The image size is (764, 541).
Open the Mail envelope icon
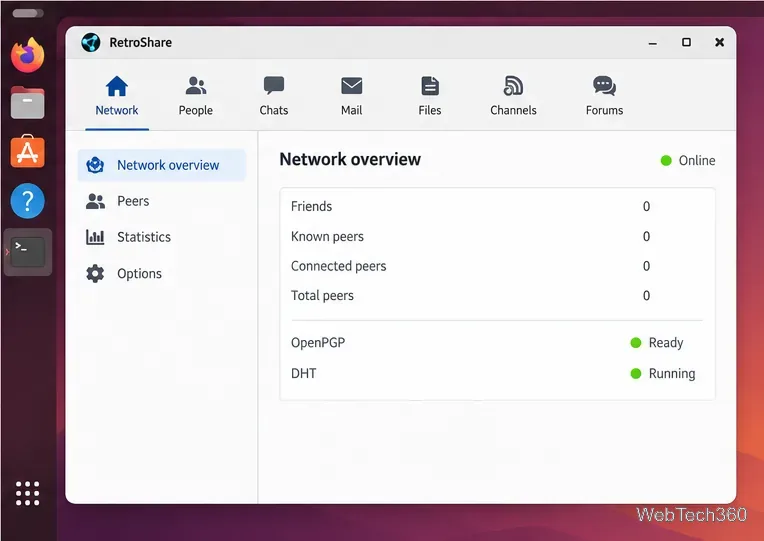351,86
